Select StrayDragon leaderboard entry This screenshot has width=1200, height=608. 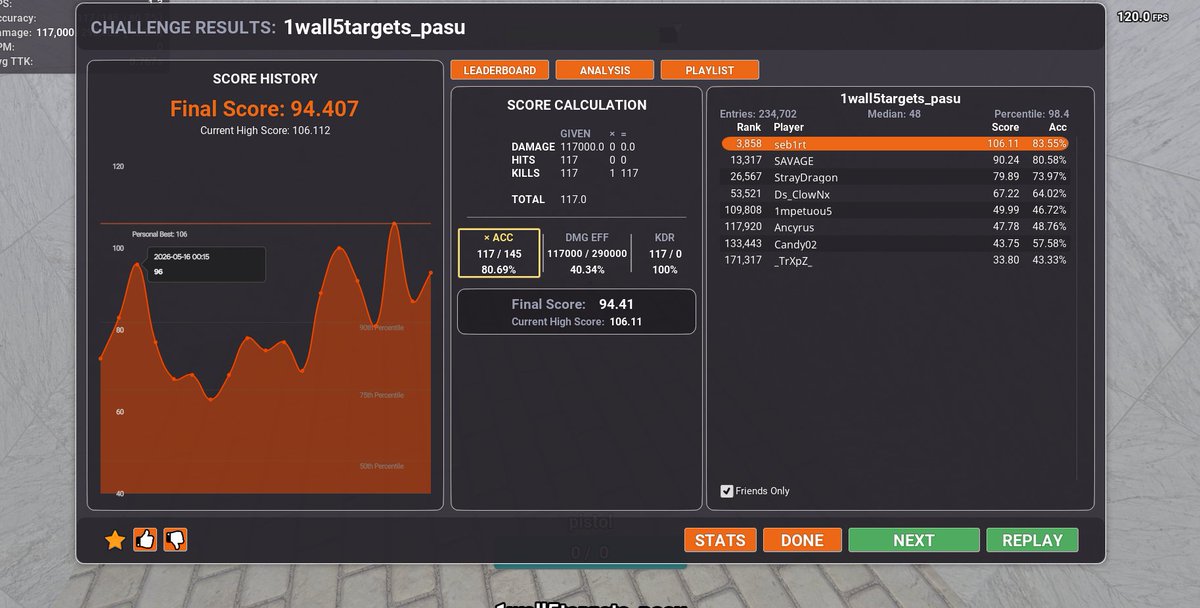click(x=895, y=177)
